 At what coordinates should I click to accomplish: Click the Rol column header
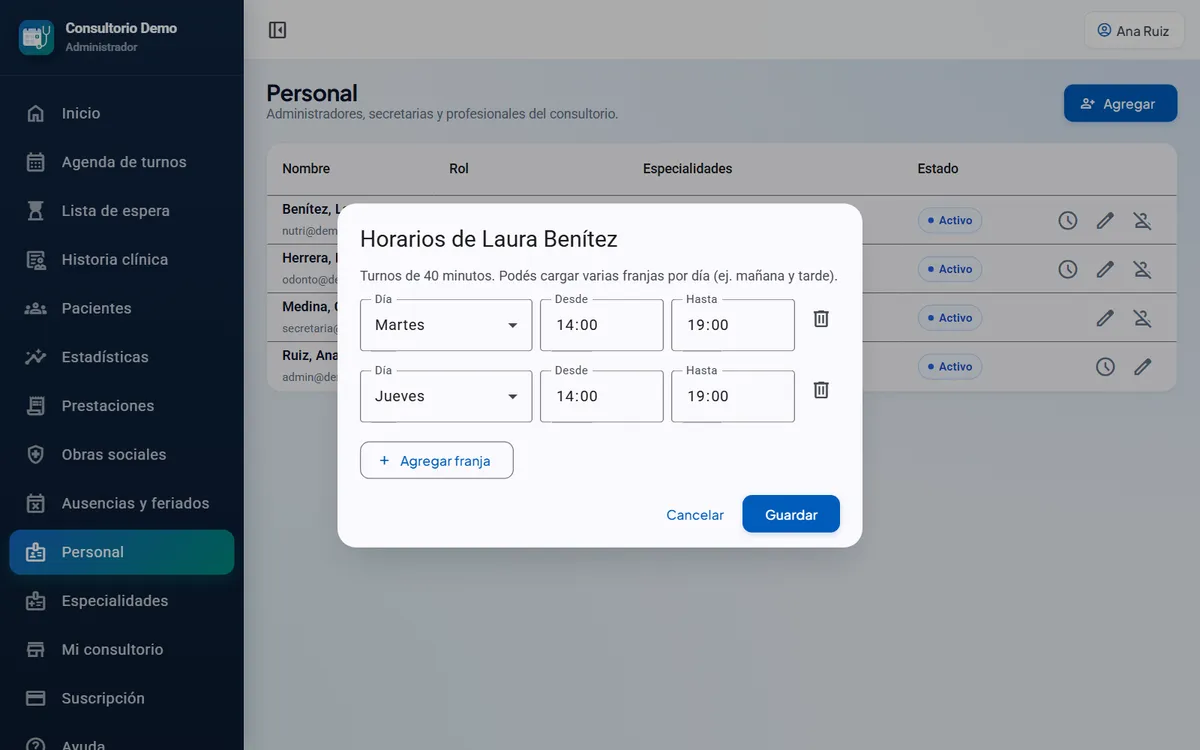459,169
